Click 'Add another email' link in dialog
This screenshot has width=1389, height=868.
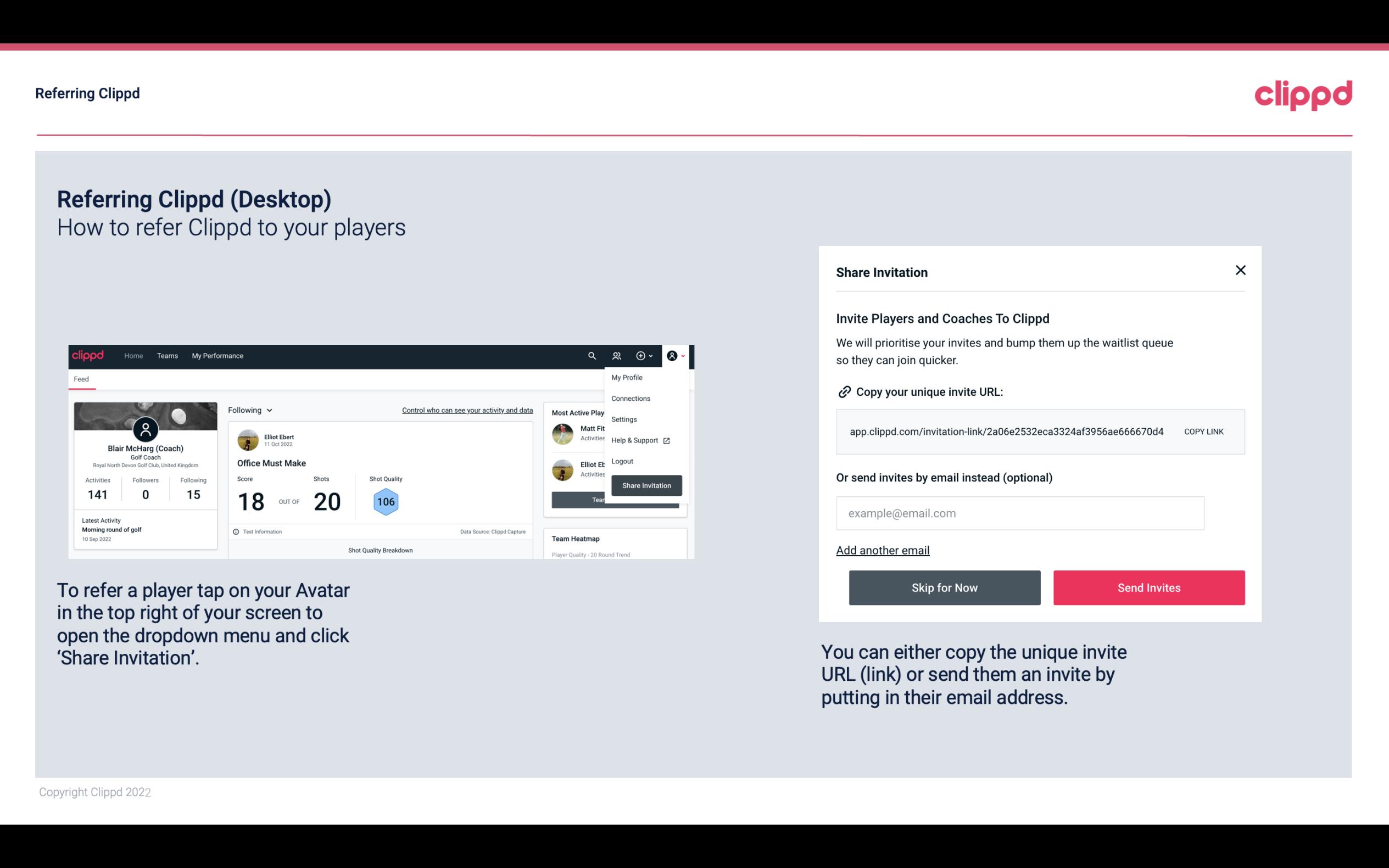click(883, 550)
